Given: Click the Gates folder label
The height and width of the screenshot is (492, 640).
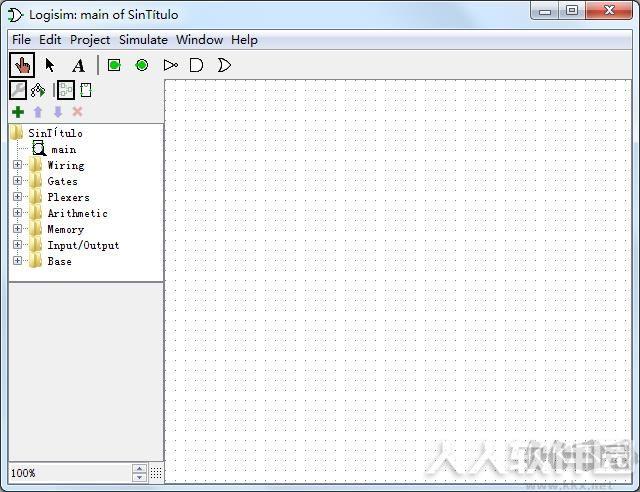Looking at the screenshot, I should (62, 181).
